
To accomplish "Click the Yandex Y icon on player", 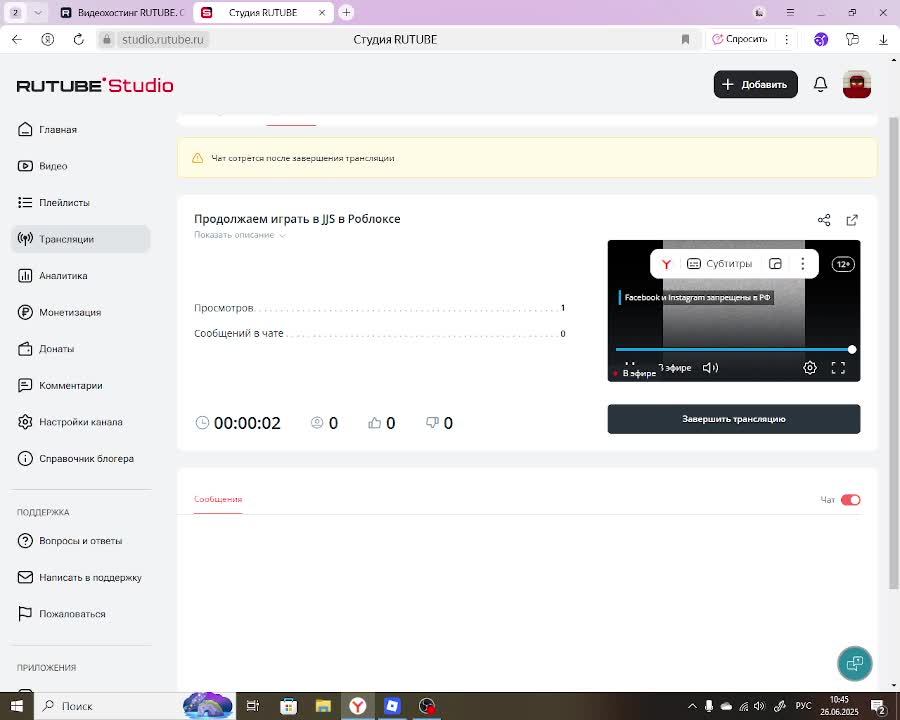I will (x=666, y=264).
